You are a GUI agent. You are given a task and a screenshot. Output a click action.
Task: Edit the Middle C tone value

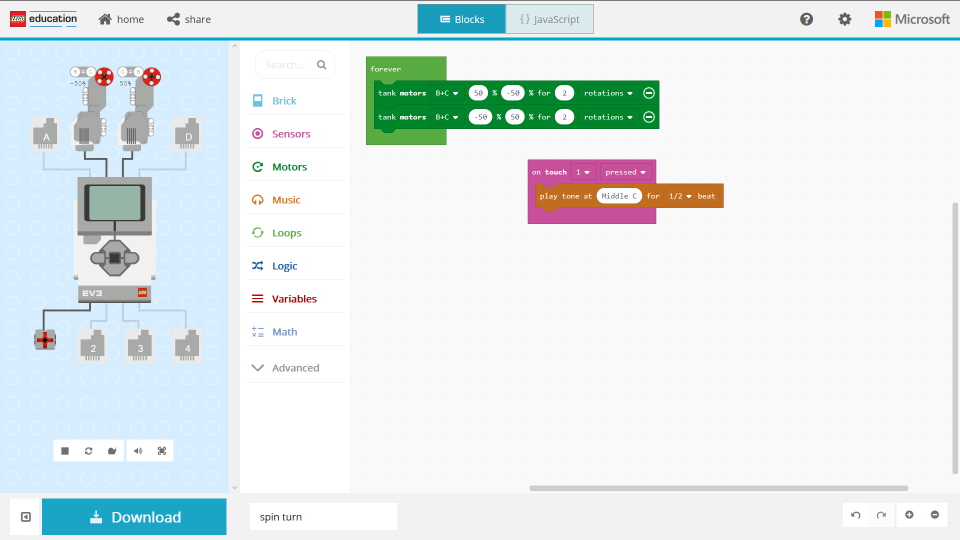[619, 196]
